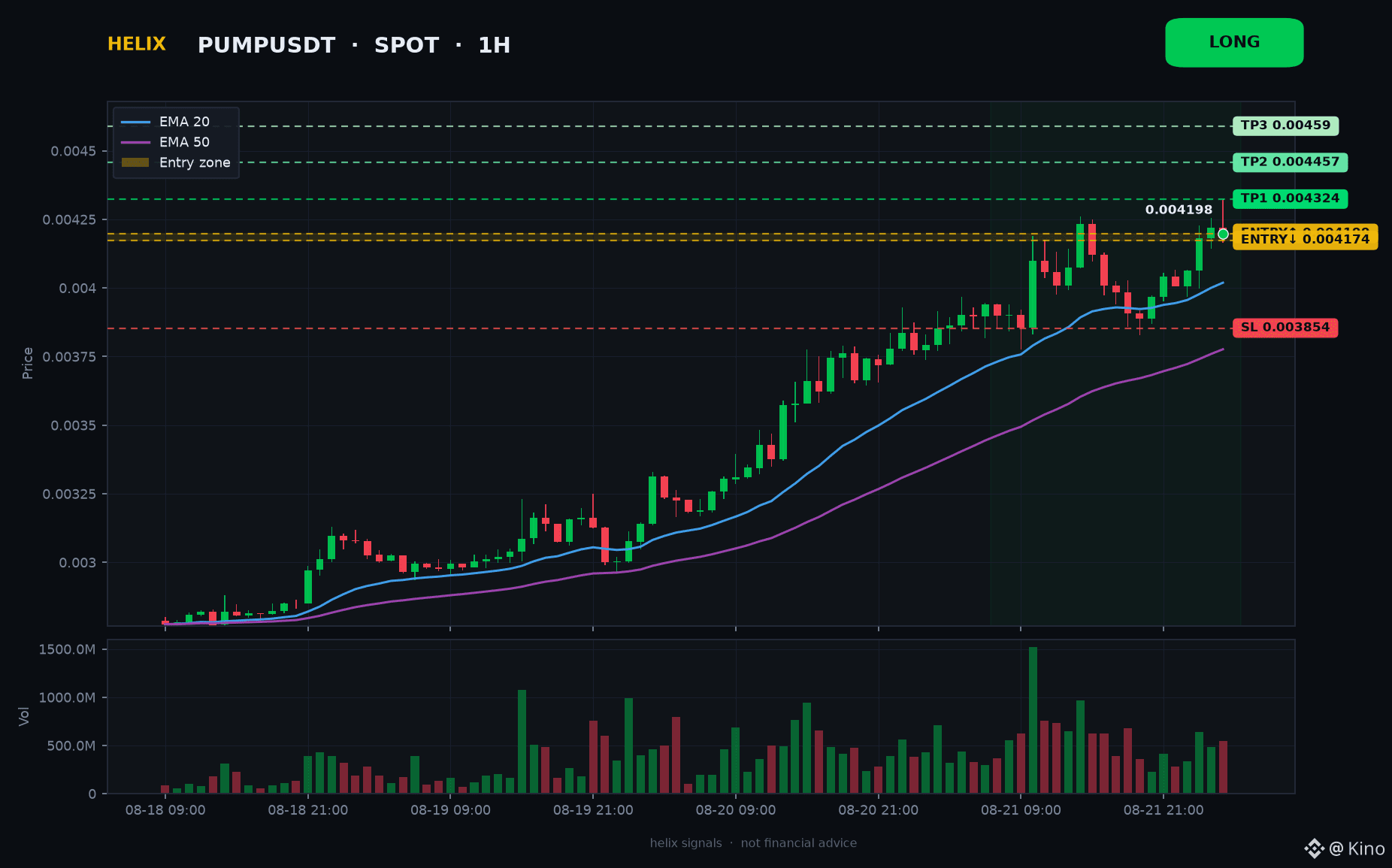Click the tallest green volume bar

click(1033, 720)
